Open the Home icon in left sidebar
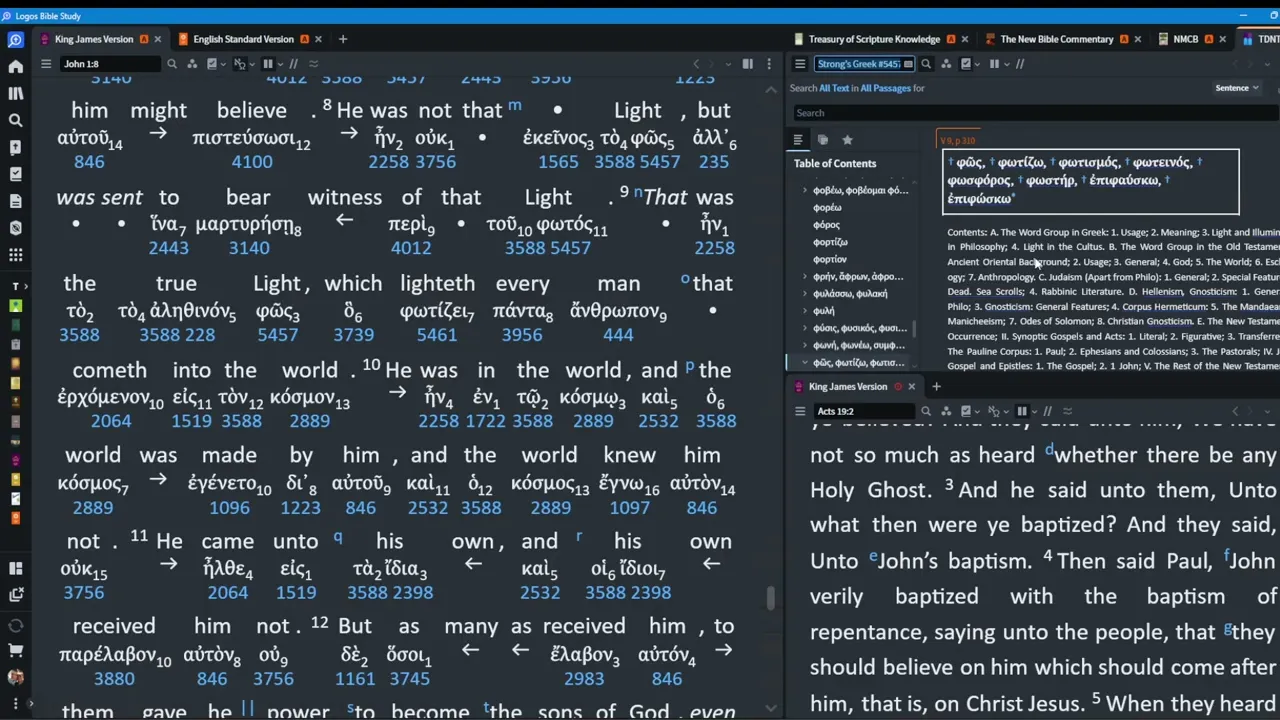This screenshot has width=1280, height=720. (15, 66)
